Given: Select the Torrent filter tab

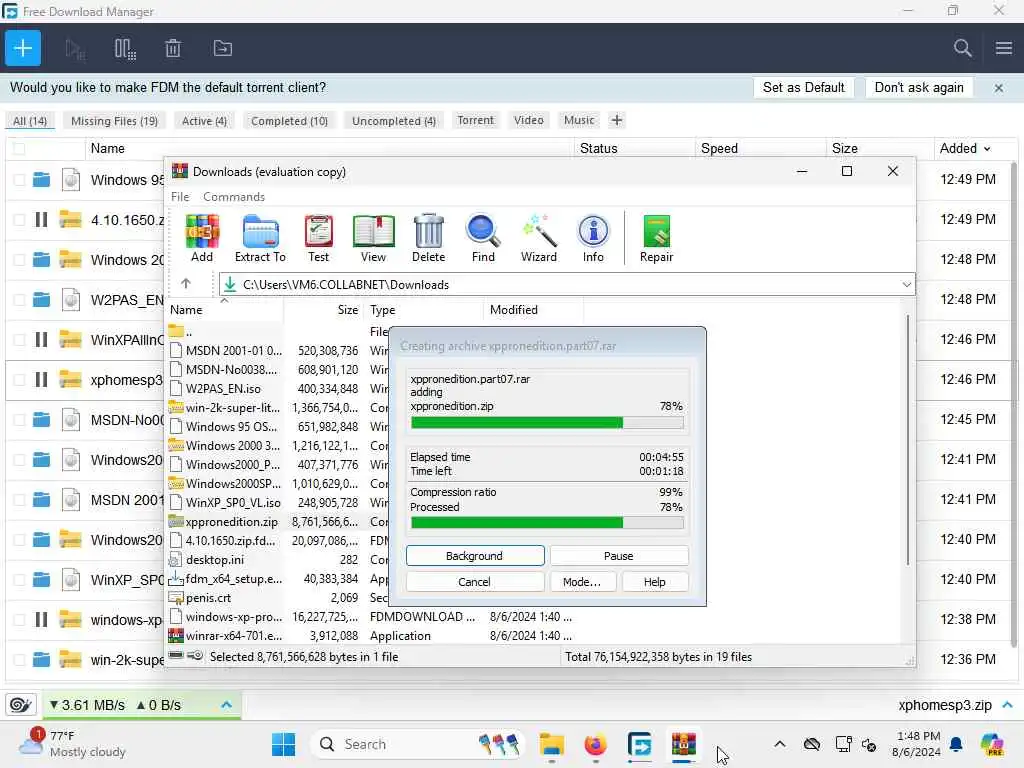Looking at the screenshot, I should click(475, 120).
